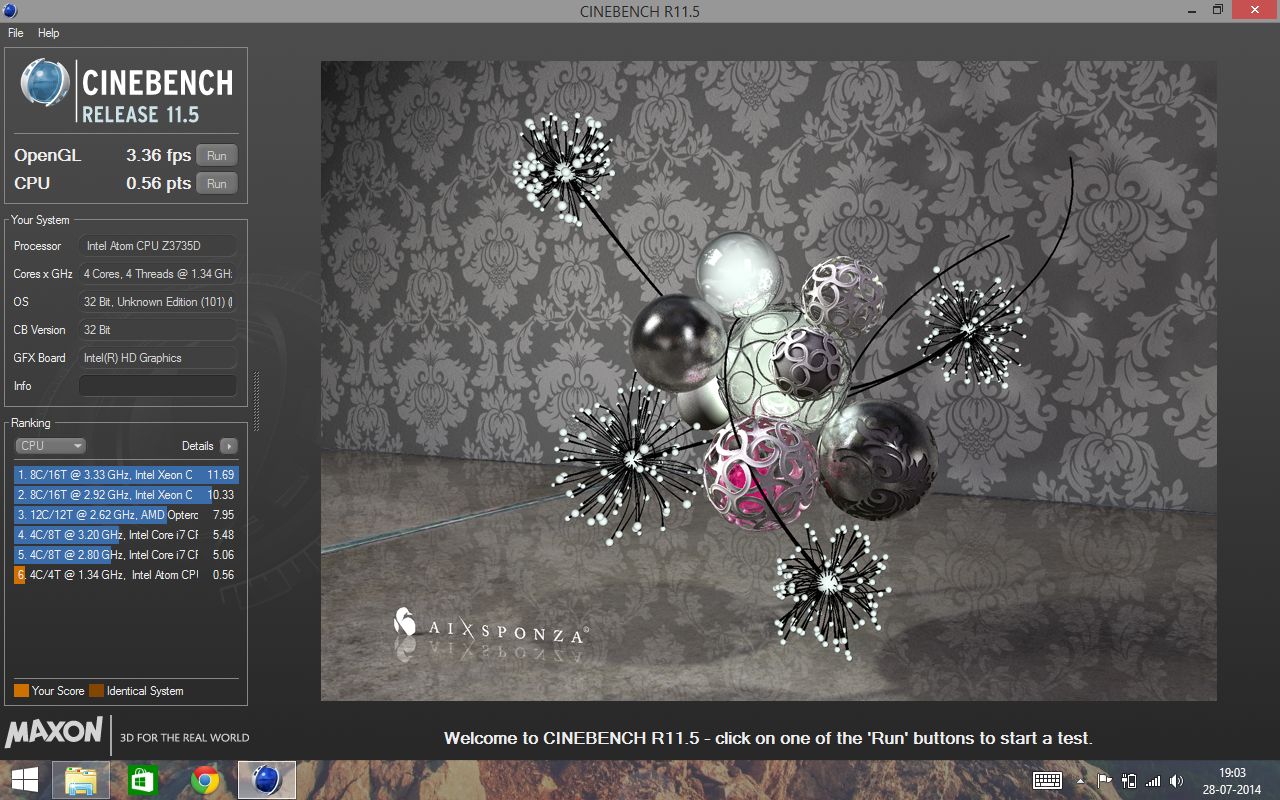
Task: Click the Identical System brown legend swatch
Action: pos(96,691)
